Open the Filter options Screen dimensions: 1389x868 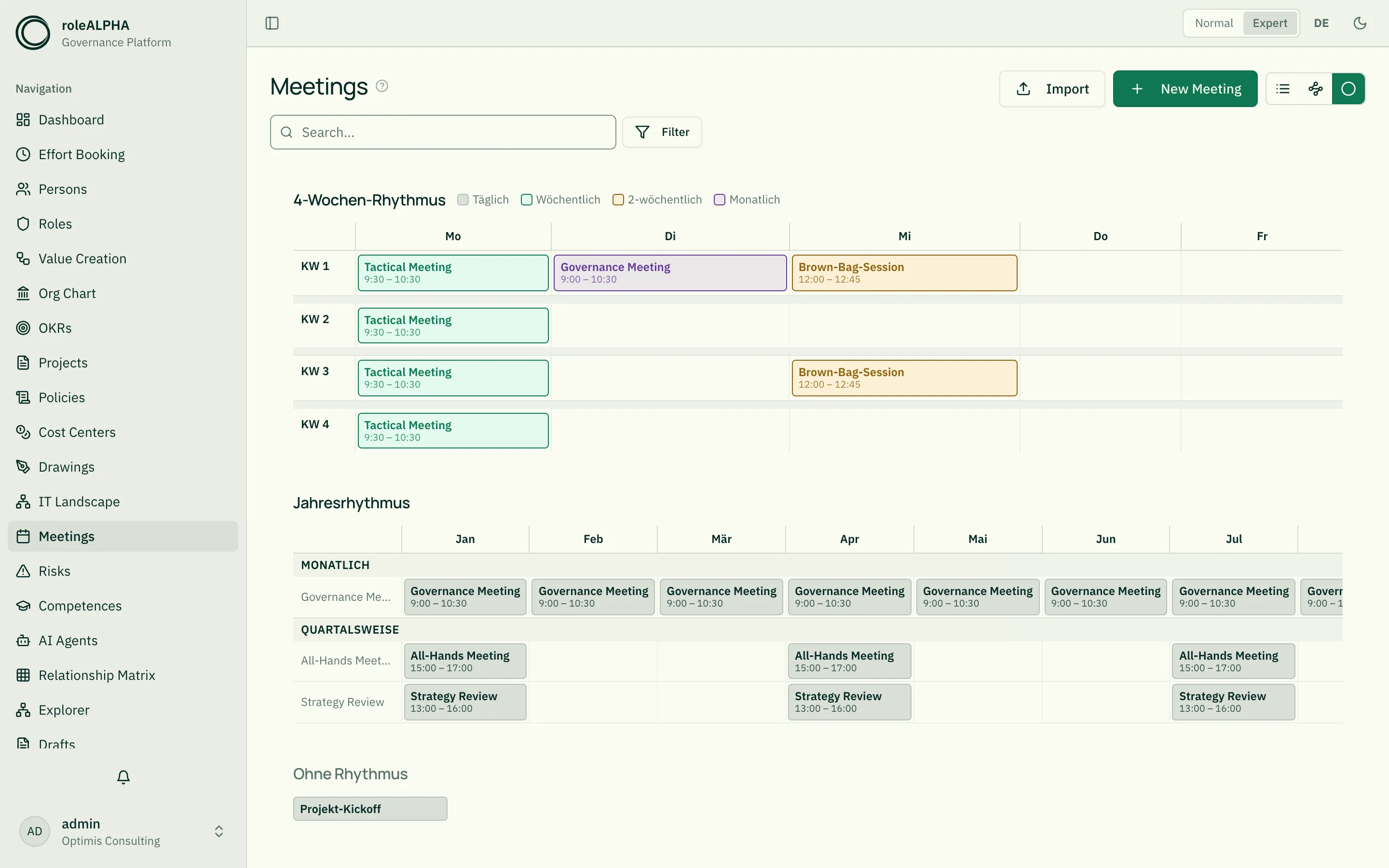[x=662, y=132]
